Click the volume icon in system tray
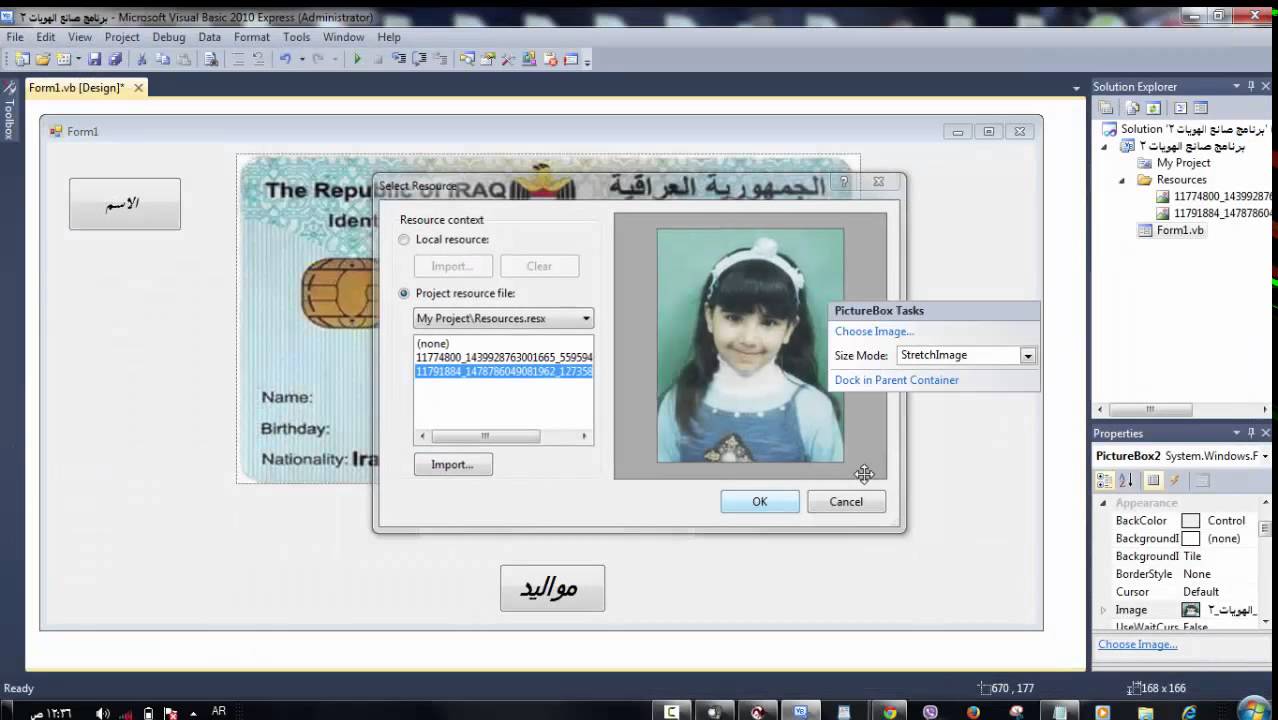Screen dimensions: 1278x720 (102, 713)
